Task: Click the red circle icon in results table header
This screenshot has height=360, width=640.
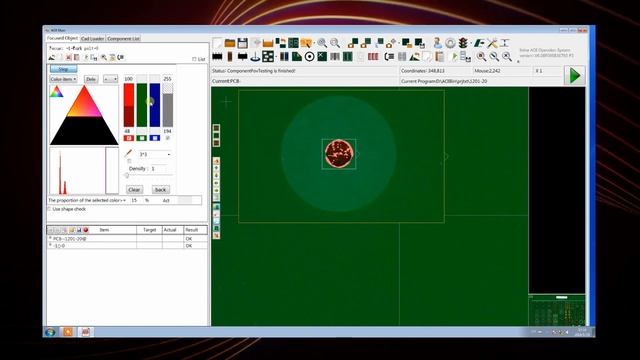Action: tap(86, 230)
